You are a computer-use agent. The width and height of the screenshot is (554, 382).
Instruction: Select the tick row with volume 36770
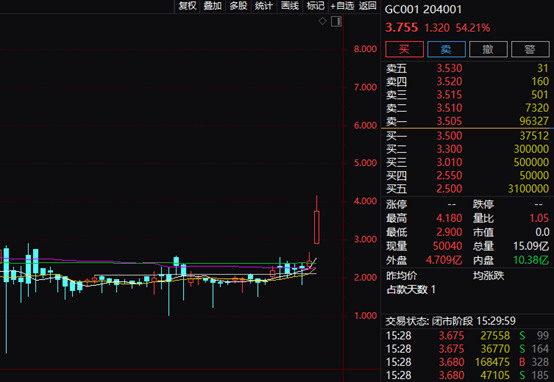click(467, 349)
